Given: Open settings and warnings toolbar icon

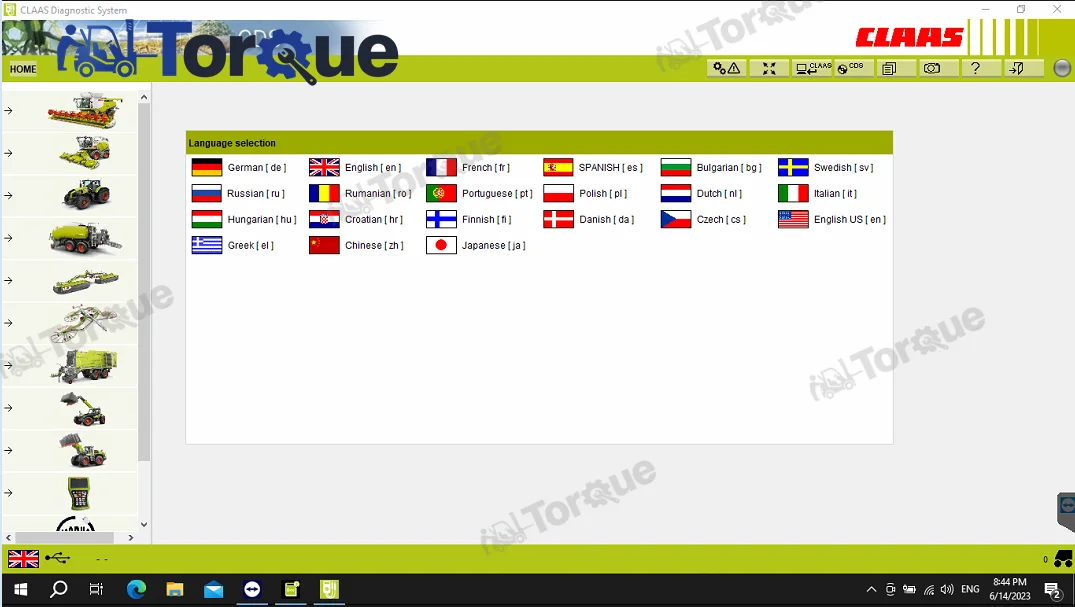Looking at the screenshot, I should coord(727,68).
